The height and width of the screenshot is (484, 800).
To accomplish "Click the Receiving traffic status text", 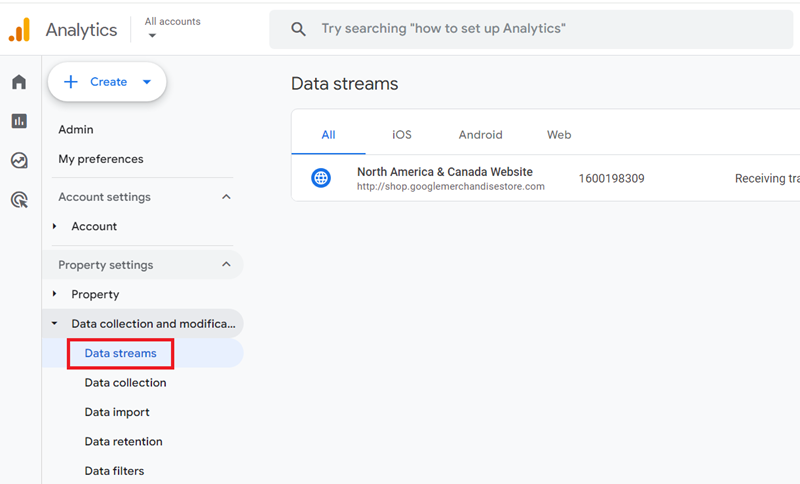I will click(767, 179).
